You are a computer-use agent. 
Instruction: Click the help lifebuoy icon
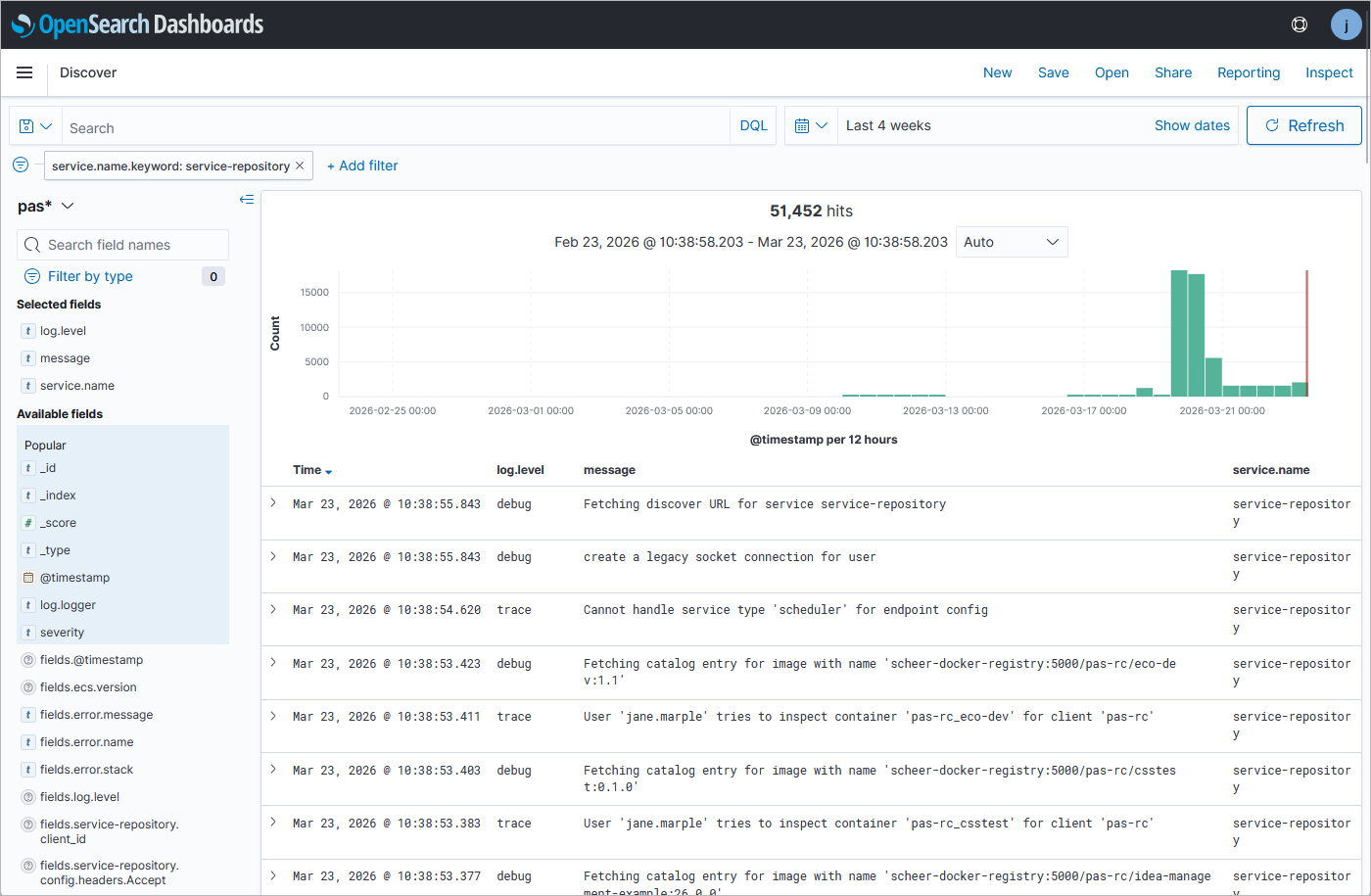1300,24
